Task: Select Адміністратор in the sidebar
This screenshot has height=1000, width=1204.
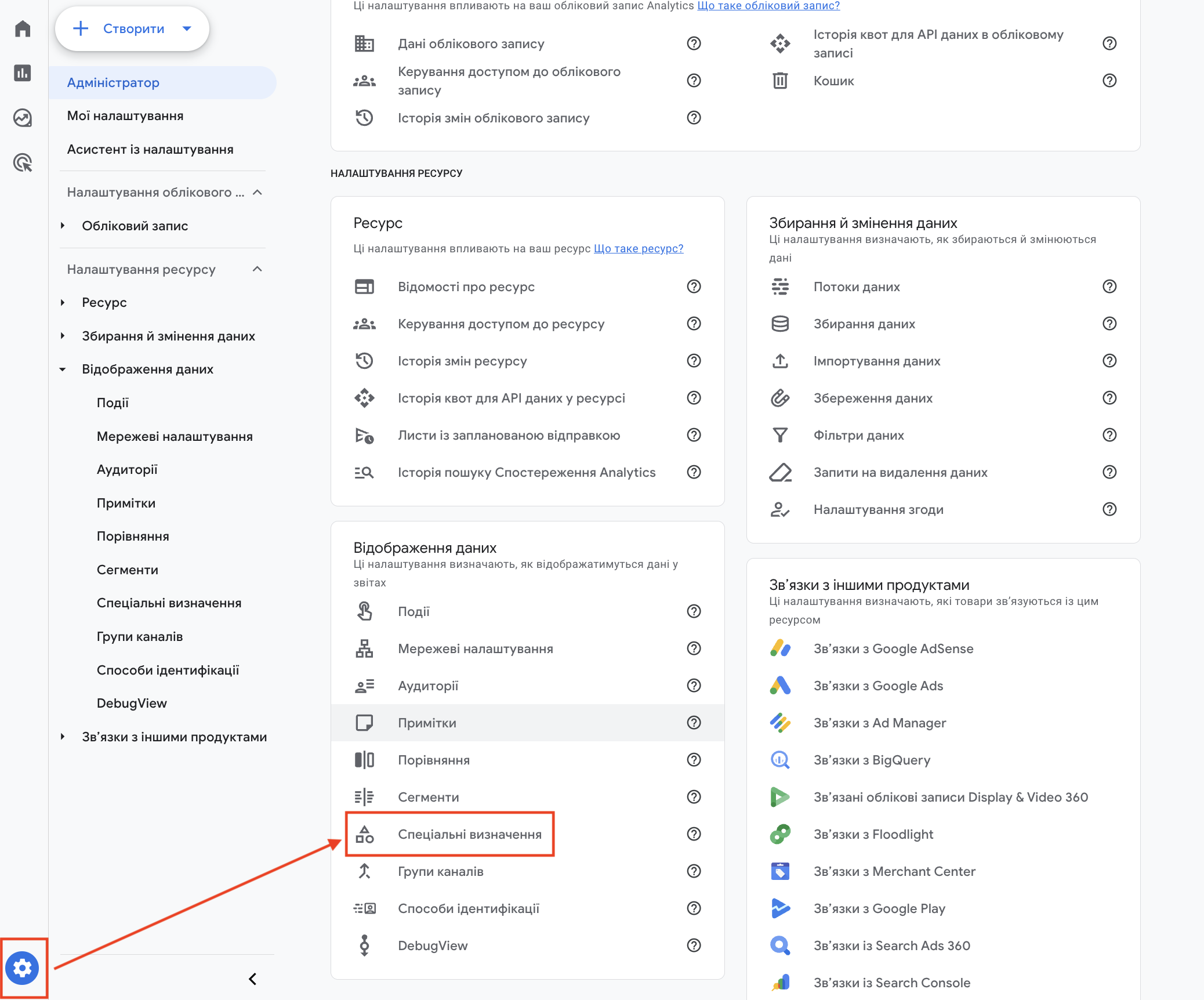Action: (113, 82)
